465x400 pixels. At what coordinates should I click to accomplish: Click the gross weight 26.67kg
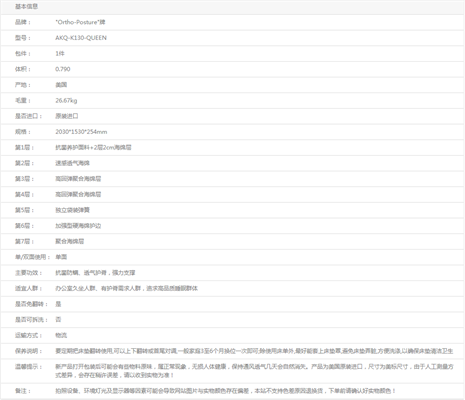[66, 101]
